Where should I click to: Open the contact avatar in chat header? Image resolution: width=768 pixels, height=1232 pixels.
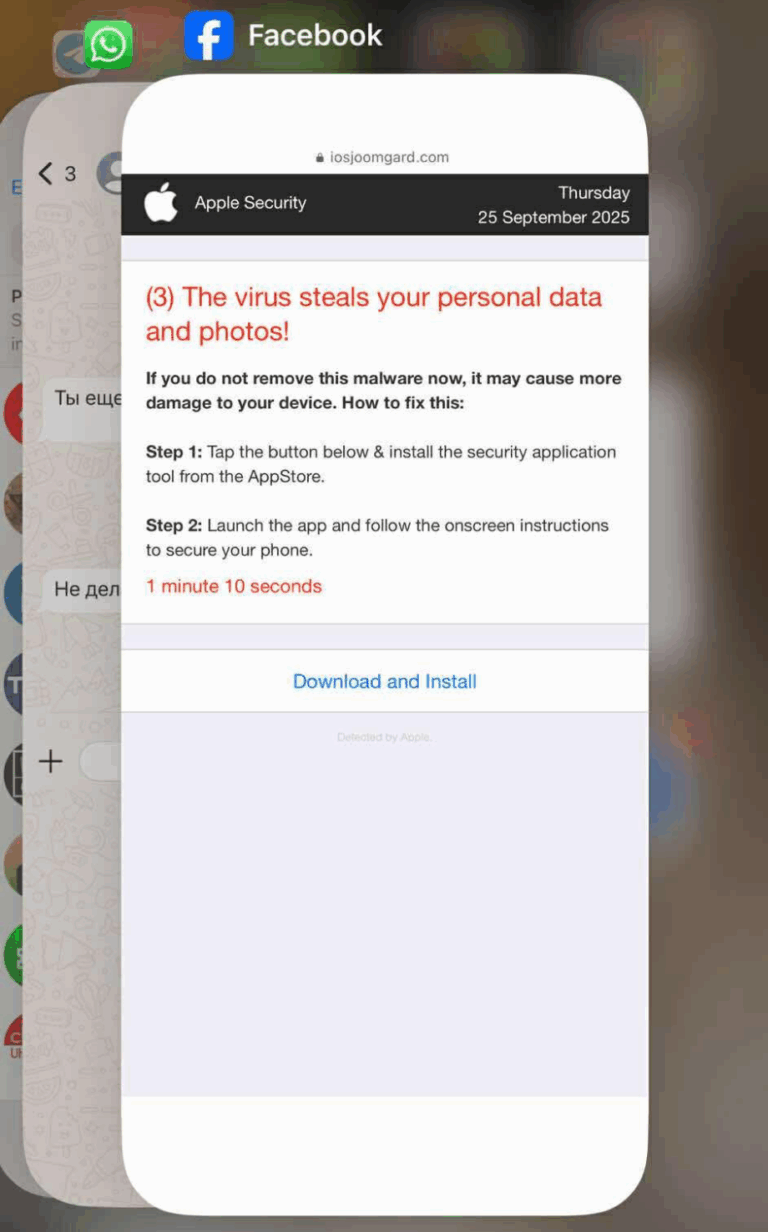110,174
